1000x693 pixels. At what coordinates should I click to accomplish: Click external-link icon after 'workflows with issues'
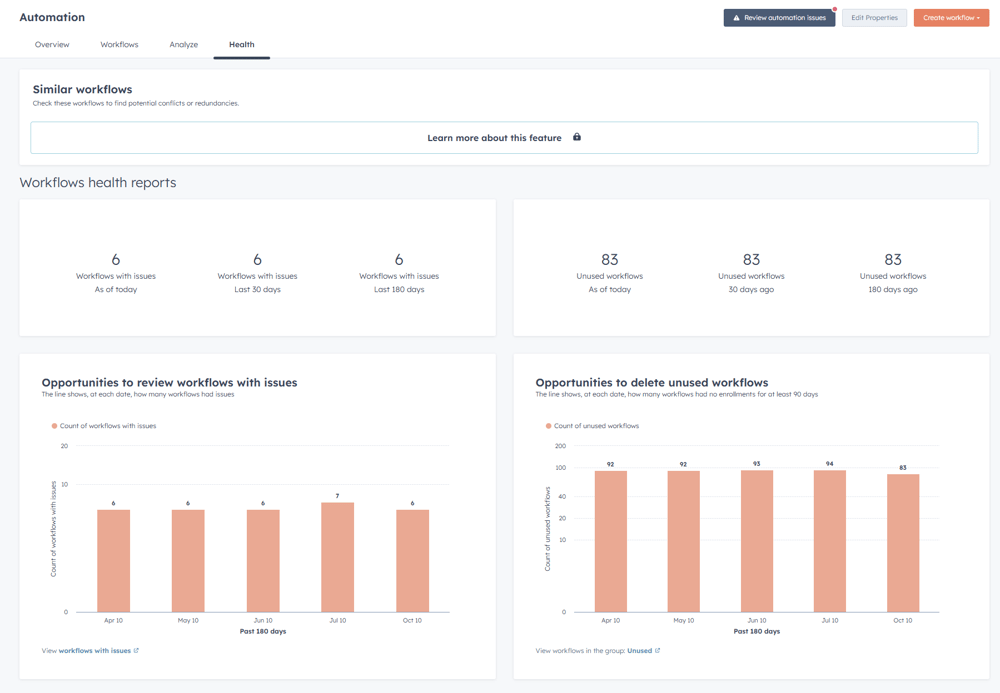click(136, 651)
